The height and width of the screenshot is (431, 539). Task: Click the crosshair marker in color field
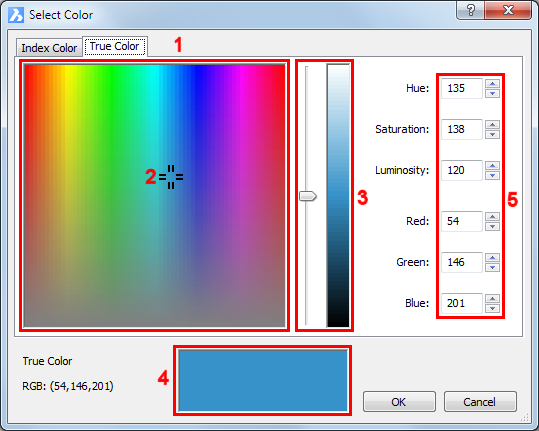(x=171, y=177)
